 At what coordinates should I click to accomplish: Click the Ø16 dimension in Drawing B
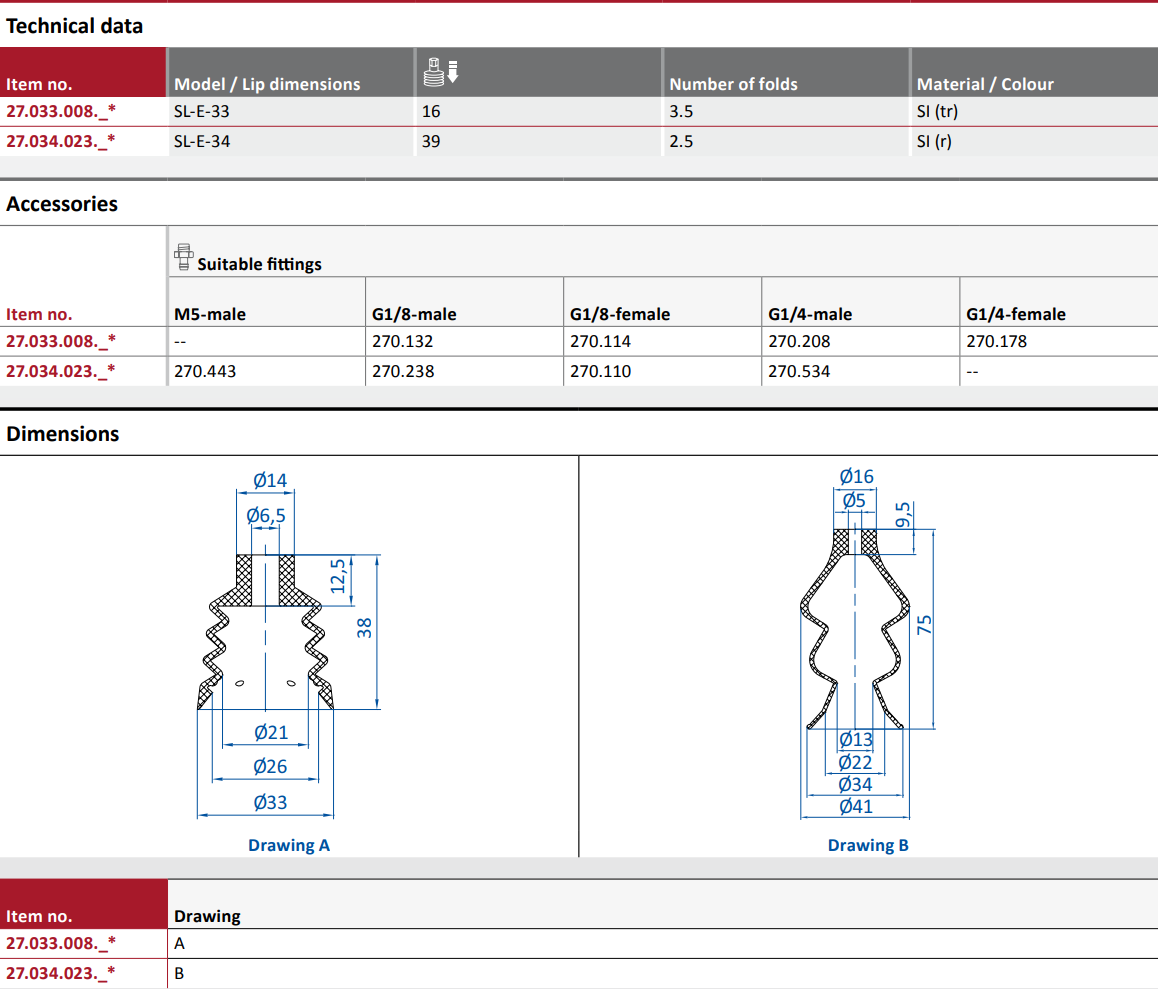[x=856, y=476]
